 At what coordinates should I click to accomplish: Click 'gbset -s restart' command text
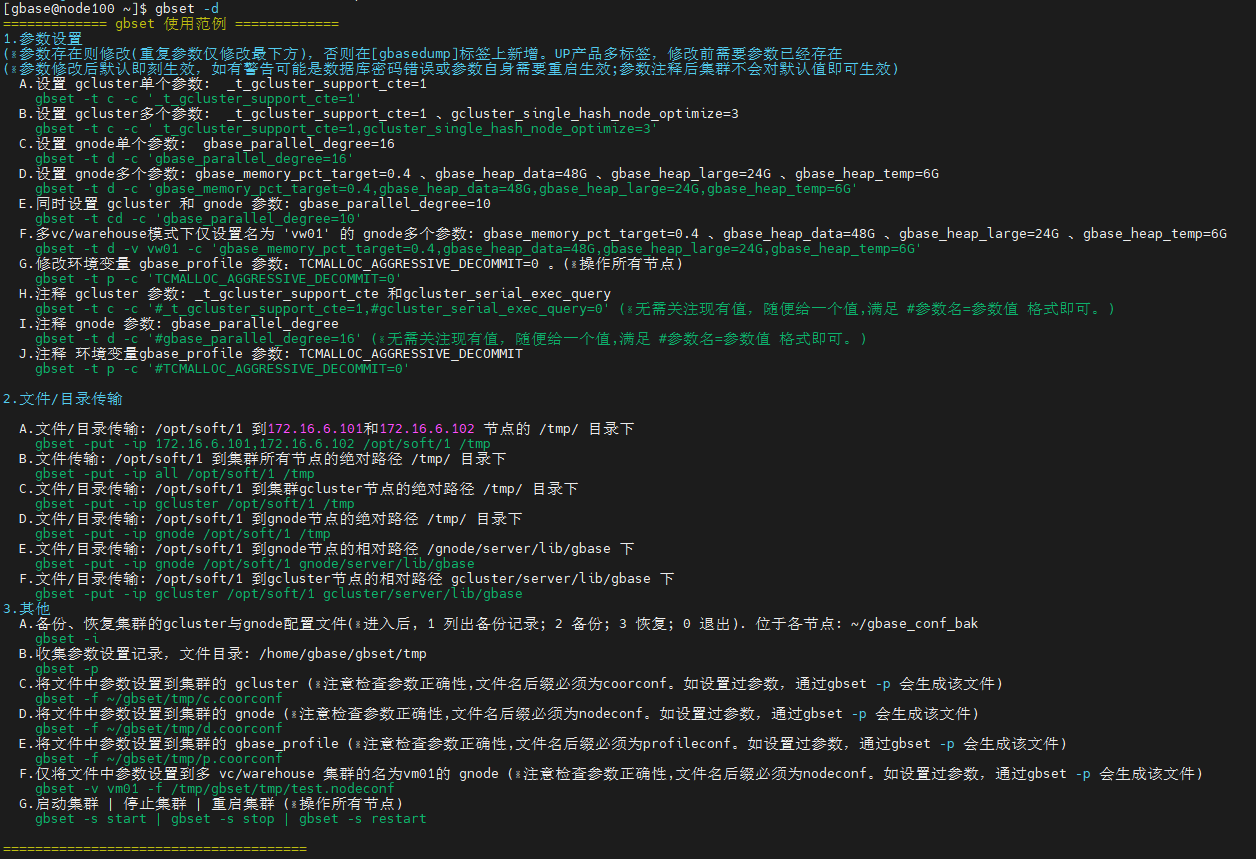(x=363, y=818)
